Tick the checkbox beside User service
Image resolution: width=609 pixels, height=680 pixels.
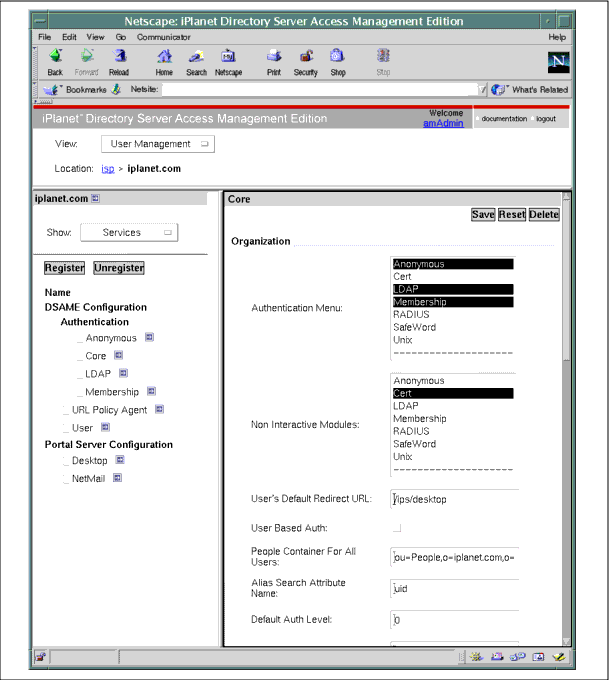66,428
